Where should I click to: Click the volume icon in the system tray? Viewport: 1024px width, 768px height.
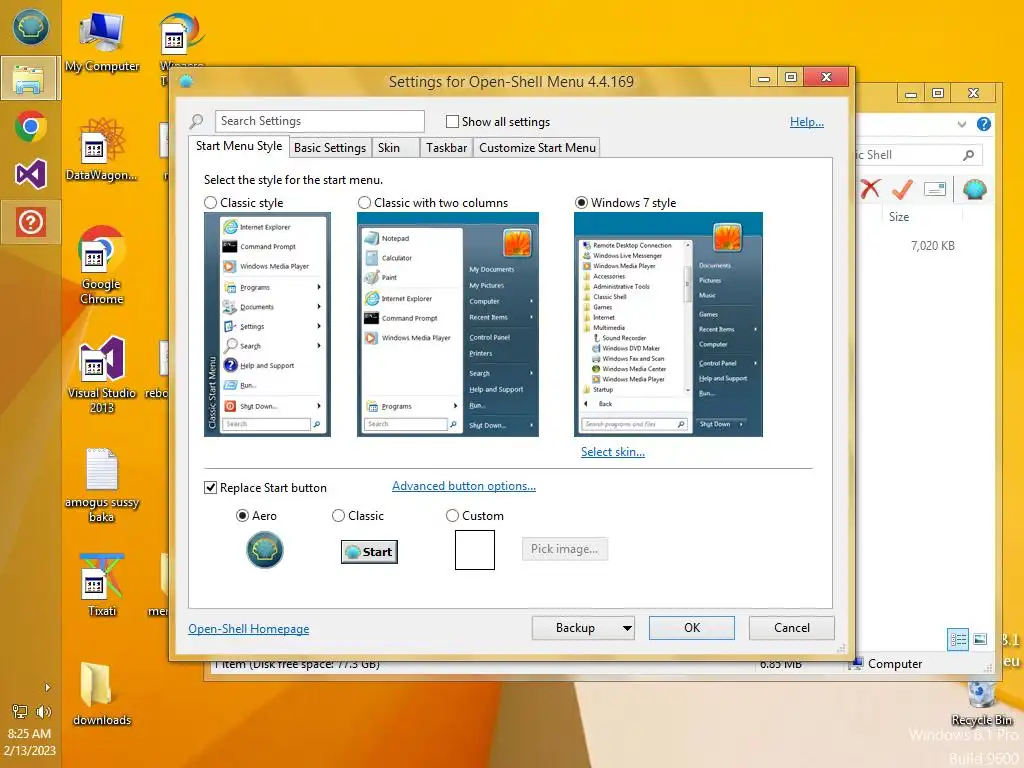pyautogui.click(x=44, y=712)
